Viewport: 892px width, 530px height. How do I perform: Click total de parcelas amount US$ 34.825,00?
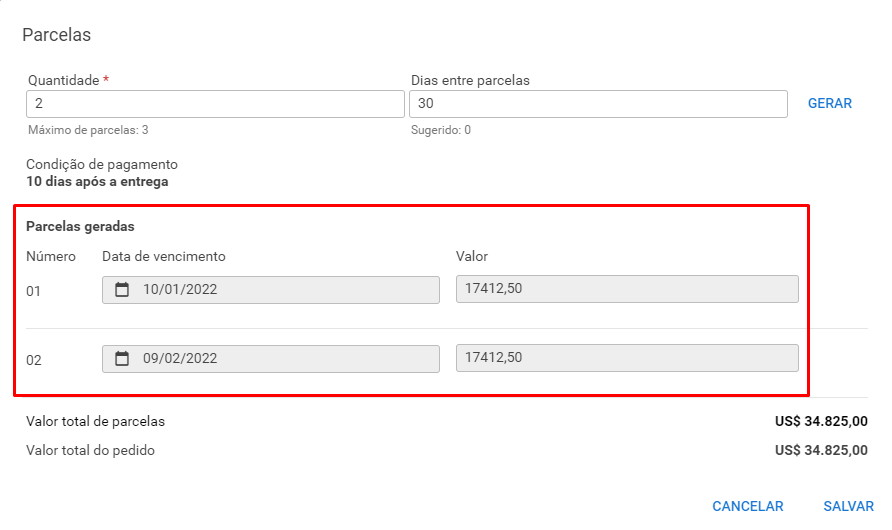coord(821,421)
